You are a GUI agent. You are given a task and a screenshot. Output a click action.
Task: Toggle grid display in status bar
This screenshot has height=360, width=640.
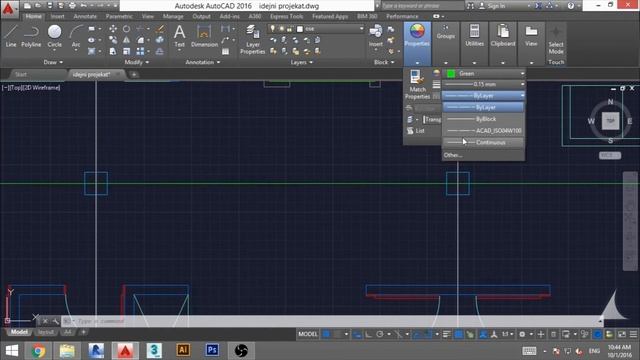326,334
